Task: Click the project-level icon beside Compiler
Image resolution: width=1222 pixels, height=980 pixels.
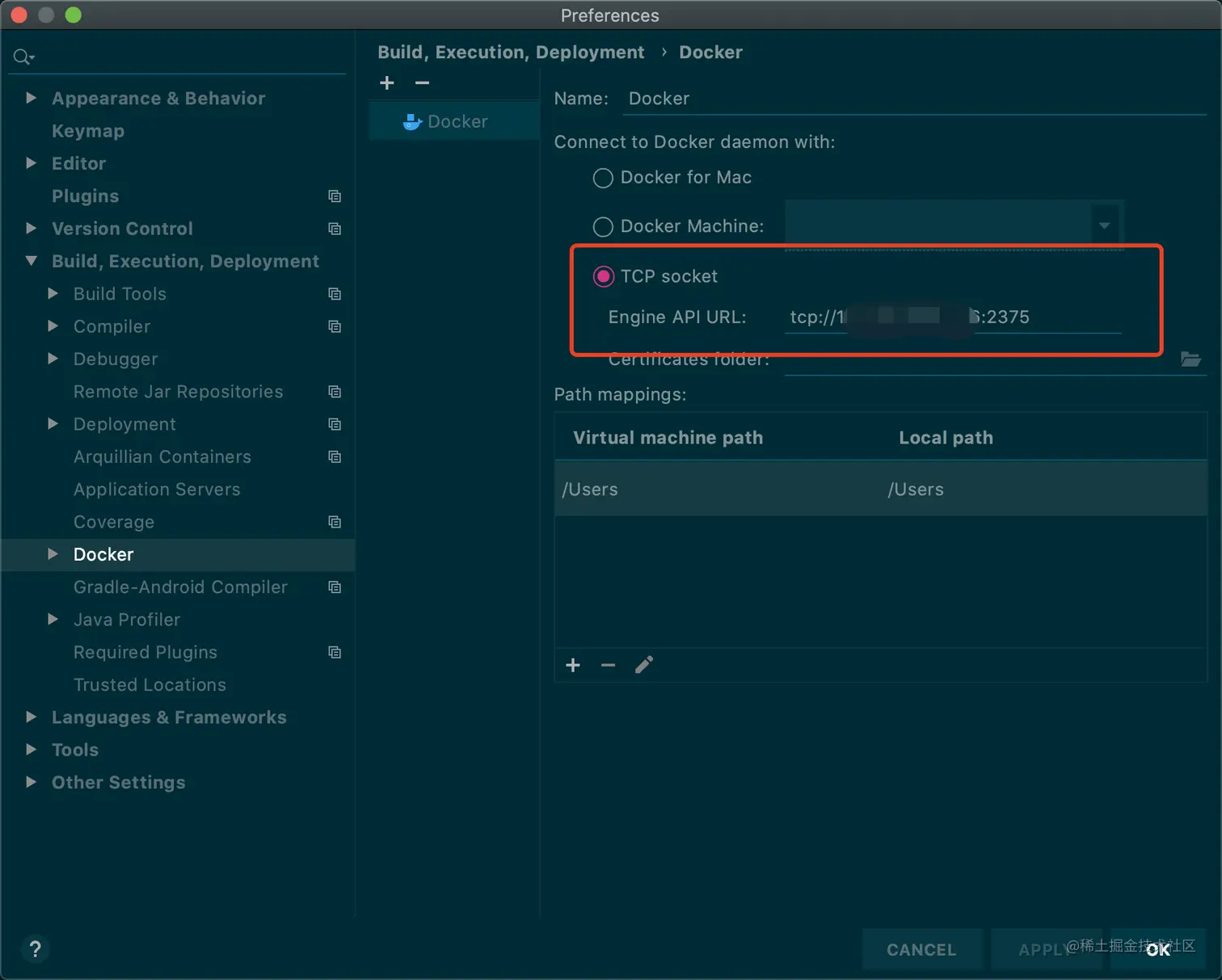Action: click(x=335, y=326)
